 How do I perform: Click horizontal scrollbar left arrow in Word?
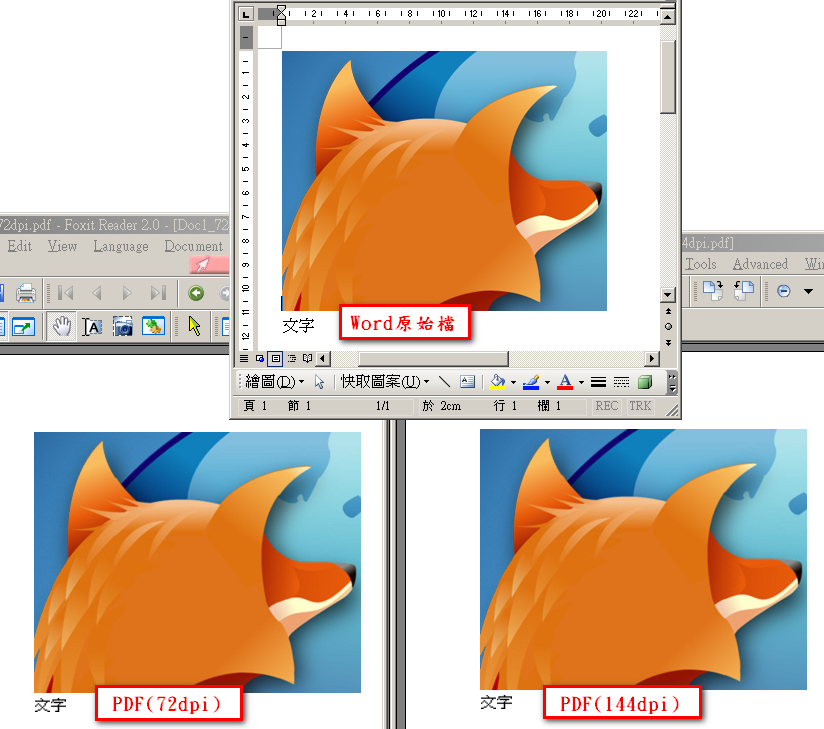(323, 358)
